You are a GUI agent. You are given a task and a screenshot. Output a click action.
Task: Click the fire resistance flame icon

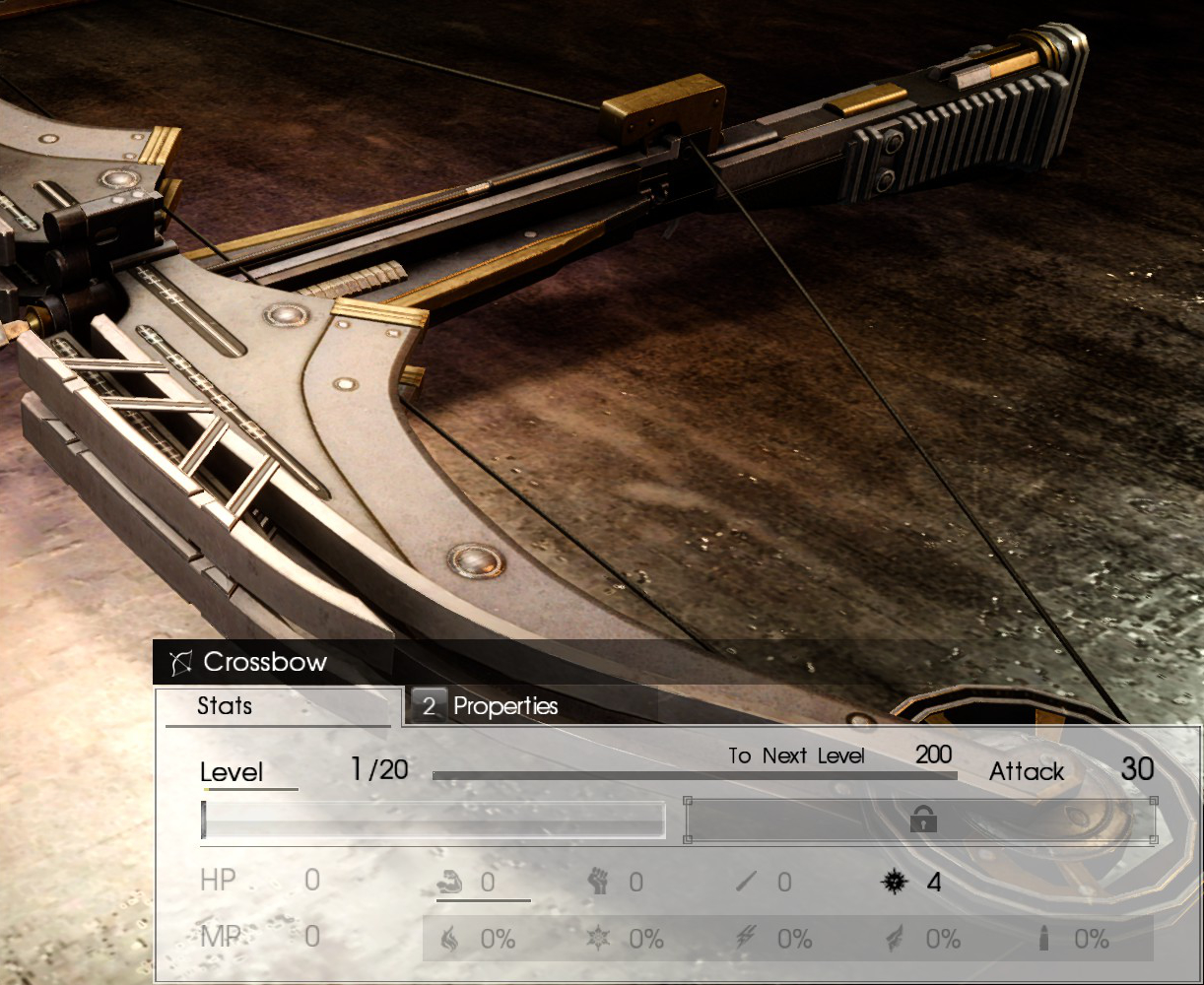click(449, 940)
